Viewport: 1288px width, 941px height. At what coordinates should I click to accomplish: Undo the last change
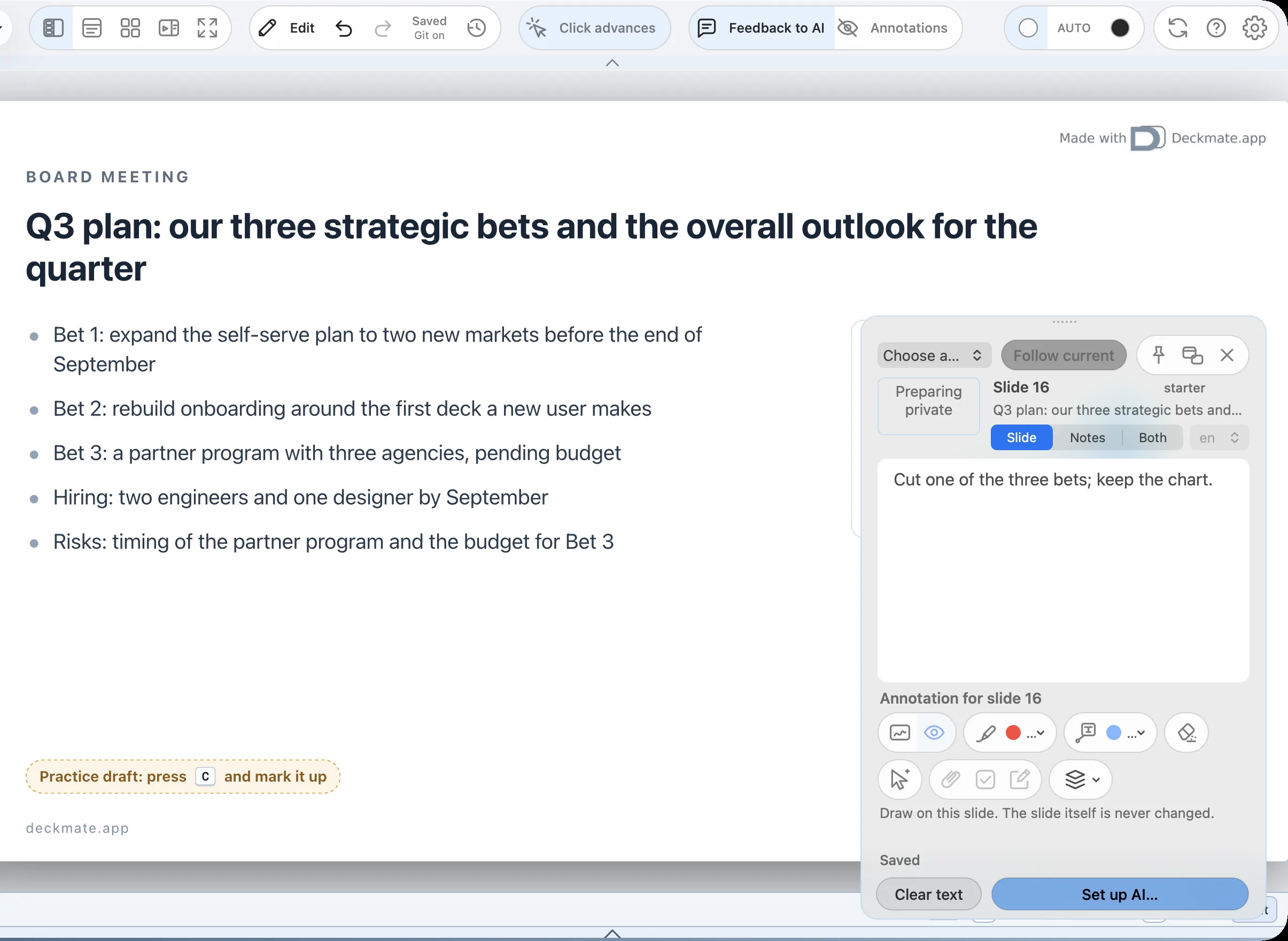[x=344, y=28]
